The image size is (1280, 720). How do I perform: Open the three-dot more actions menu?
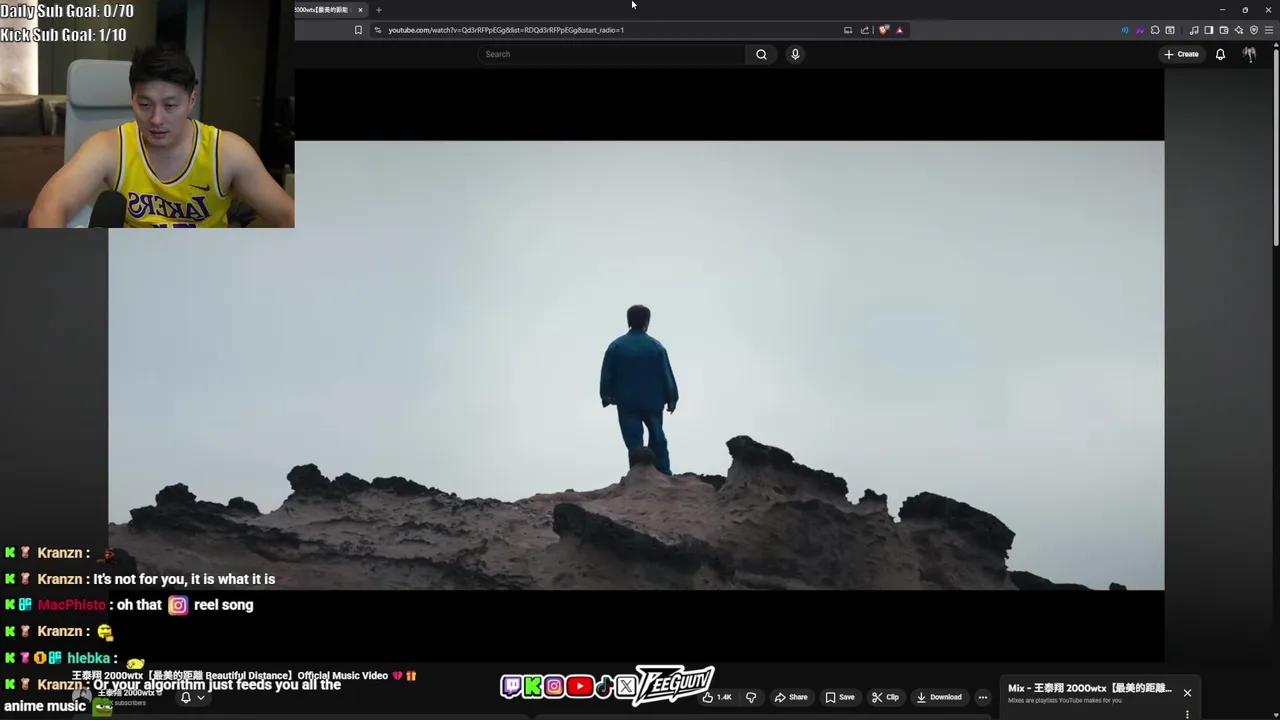(983, 697)
